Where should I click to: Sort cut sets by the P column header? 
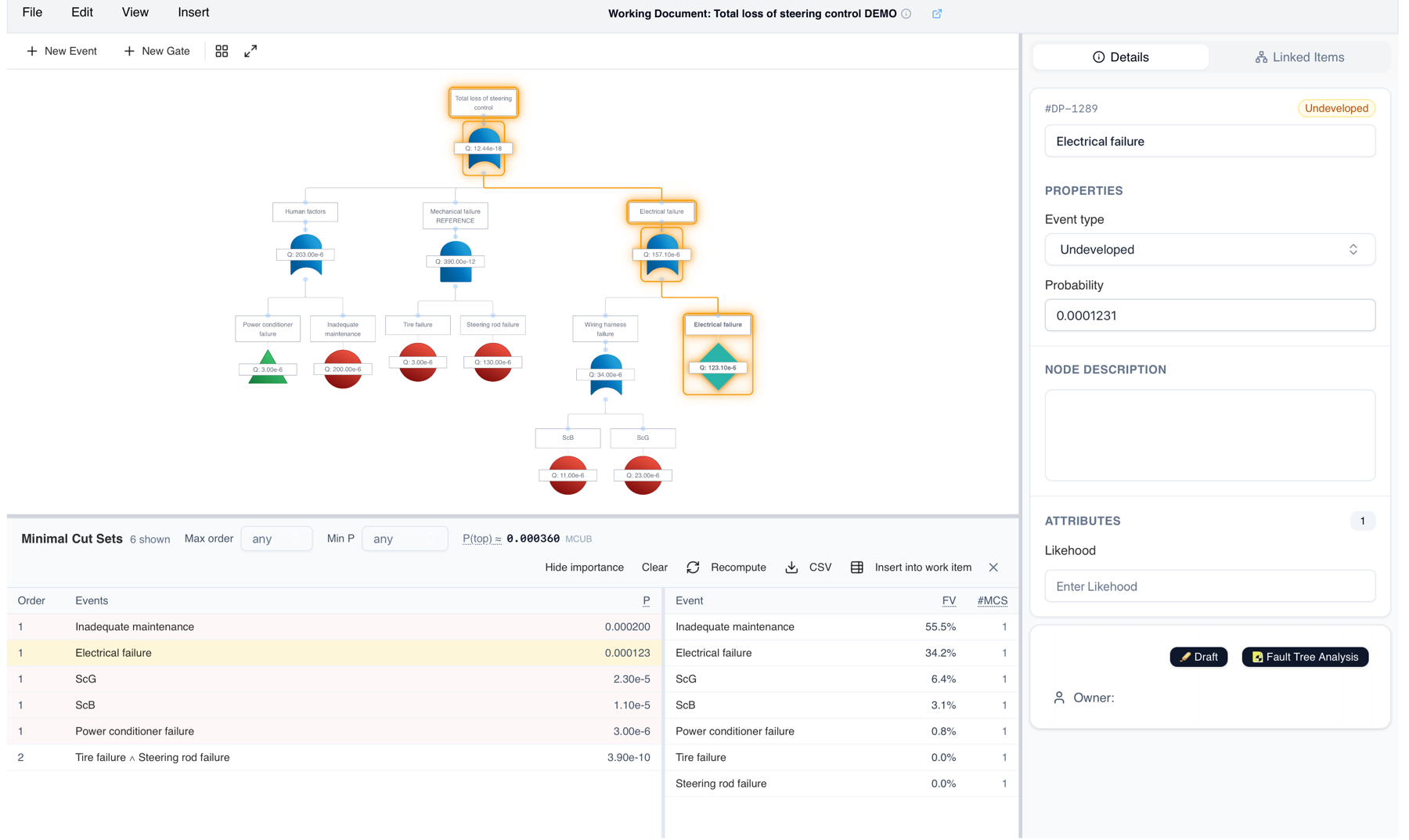(646, 600)
